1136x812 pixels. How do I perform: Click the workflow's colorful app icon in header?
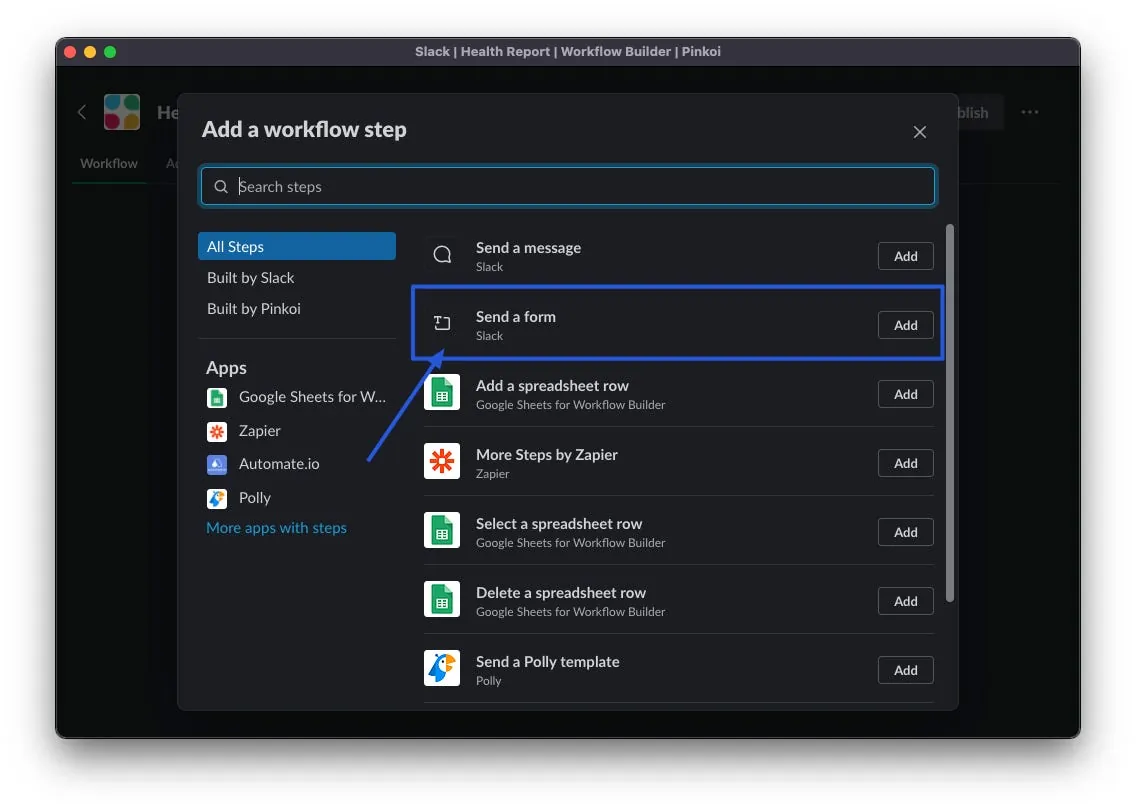click(x=122, y=112)
